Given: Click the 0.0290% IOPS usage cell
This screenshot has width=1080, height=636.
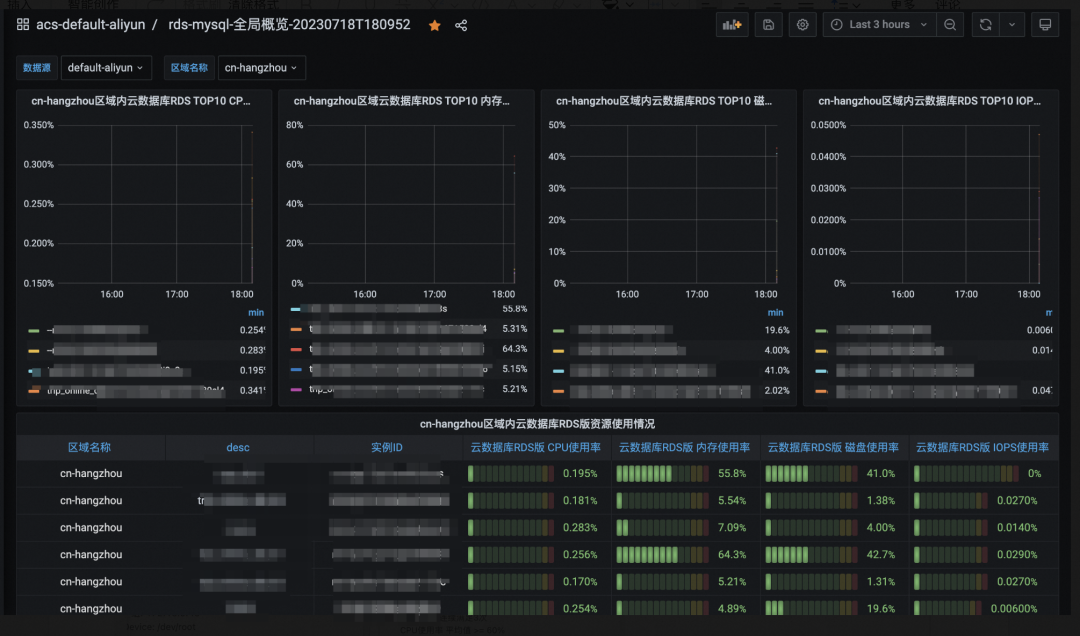Looking at the screenshot, I should pyautogui.click(x=982, y=554).
